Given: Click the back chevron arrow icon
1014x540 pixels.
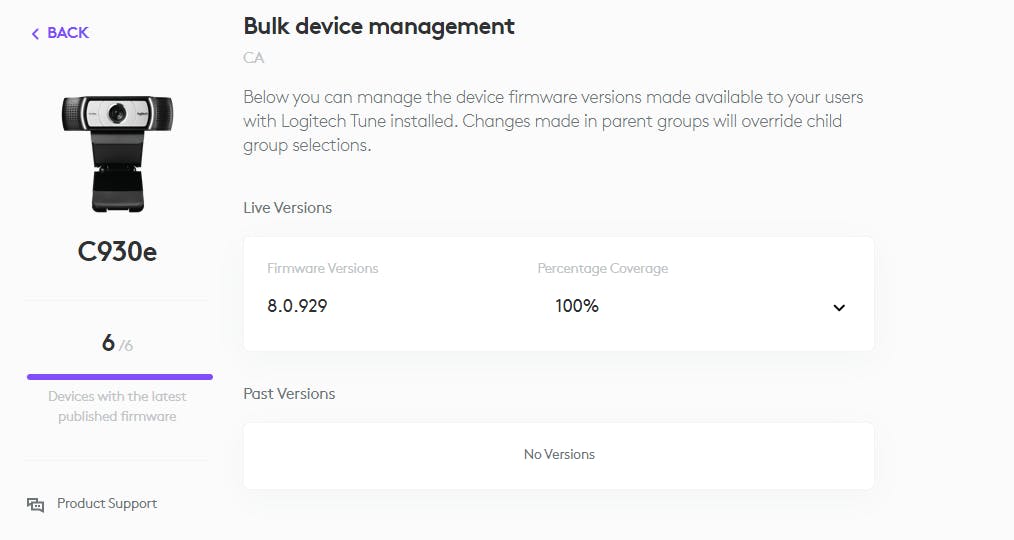Looking at the screenshot, I should pyautogui.click(x=35, y=34).
